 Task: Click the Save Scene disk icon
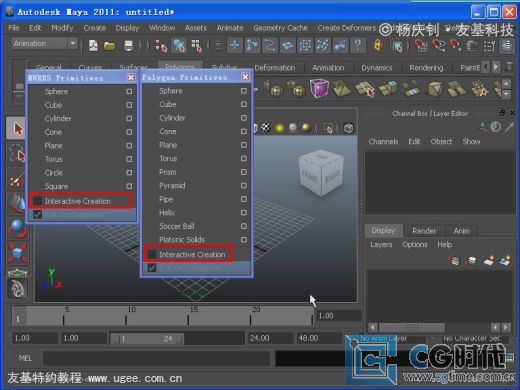(x=128, y=45)
